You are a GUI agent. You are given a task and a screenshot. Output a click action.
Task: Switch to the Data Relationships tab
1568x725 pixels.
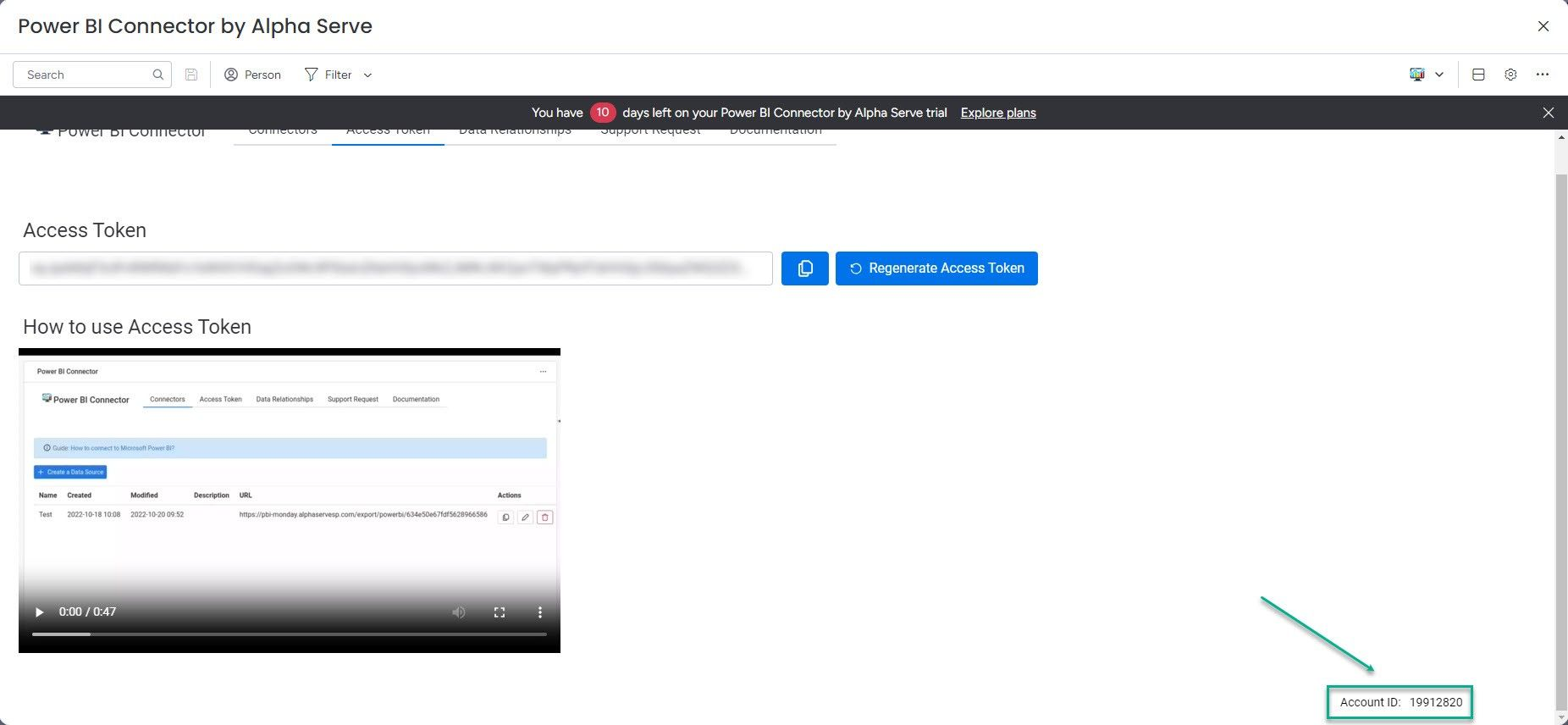click(515, 133)
